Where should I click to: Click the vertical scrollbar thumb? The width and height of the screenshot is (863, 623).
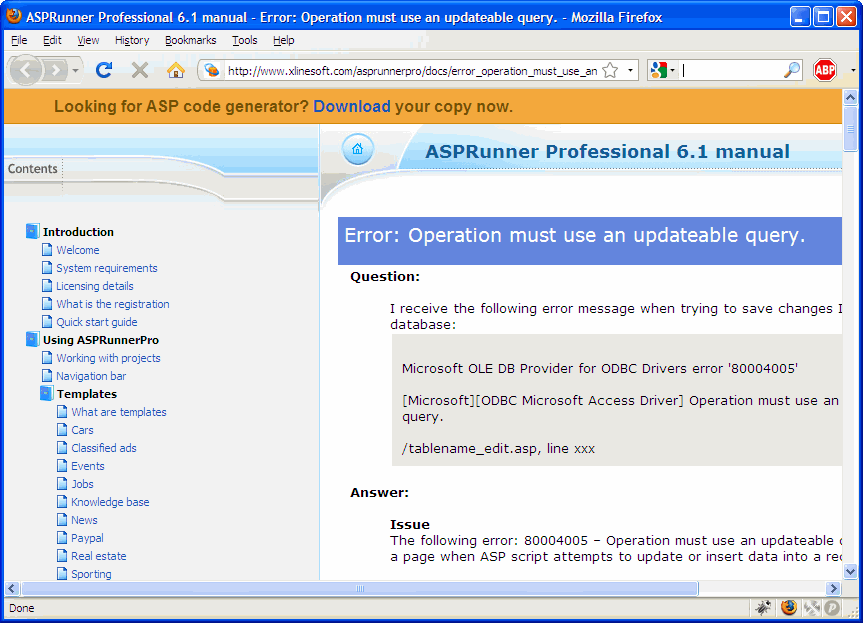tap(850, 129)
